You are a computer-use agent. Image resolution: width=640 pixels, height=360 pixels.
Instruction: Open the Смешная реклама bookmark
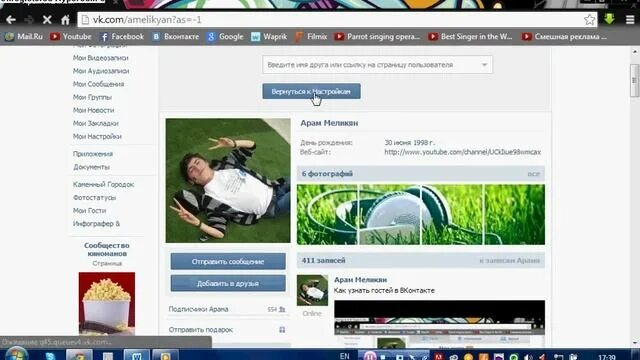[564, 37]
